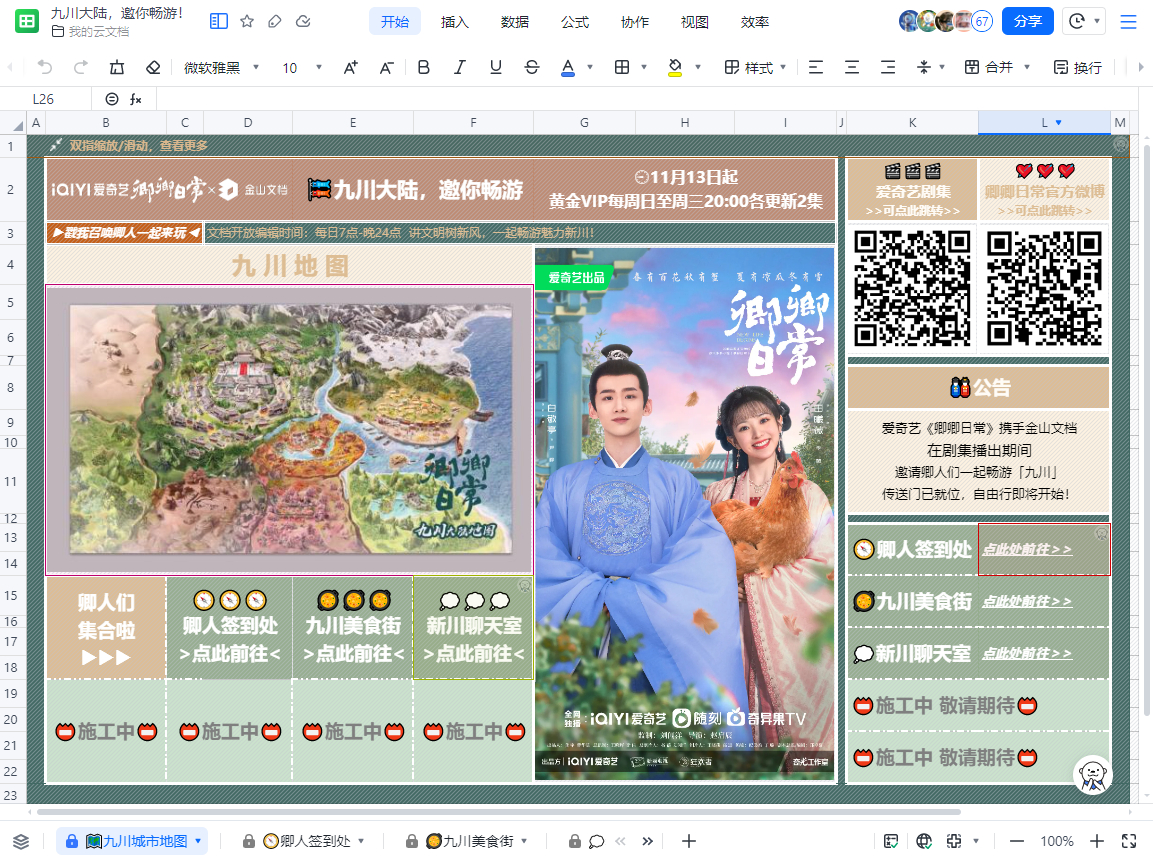Toggle the side panel layout icon
Image resolution: width=1153 pixels, height=857 pixels.
[218, 21]
